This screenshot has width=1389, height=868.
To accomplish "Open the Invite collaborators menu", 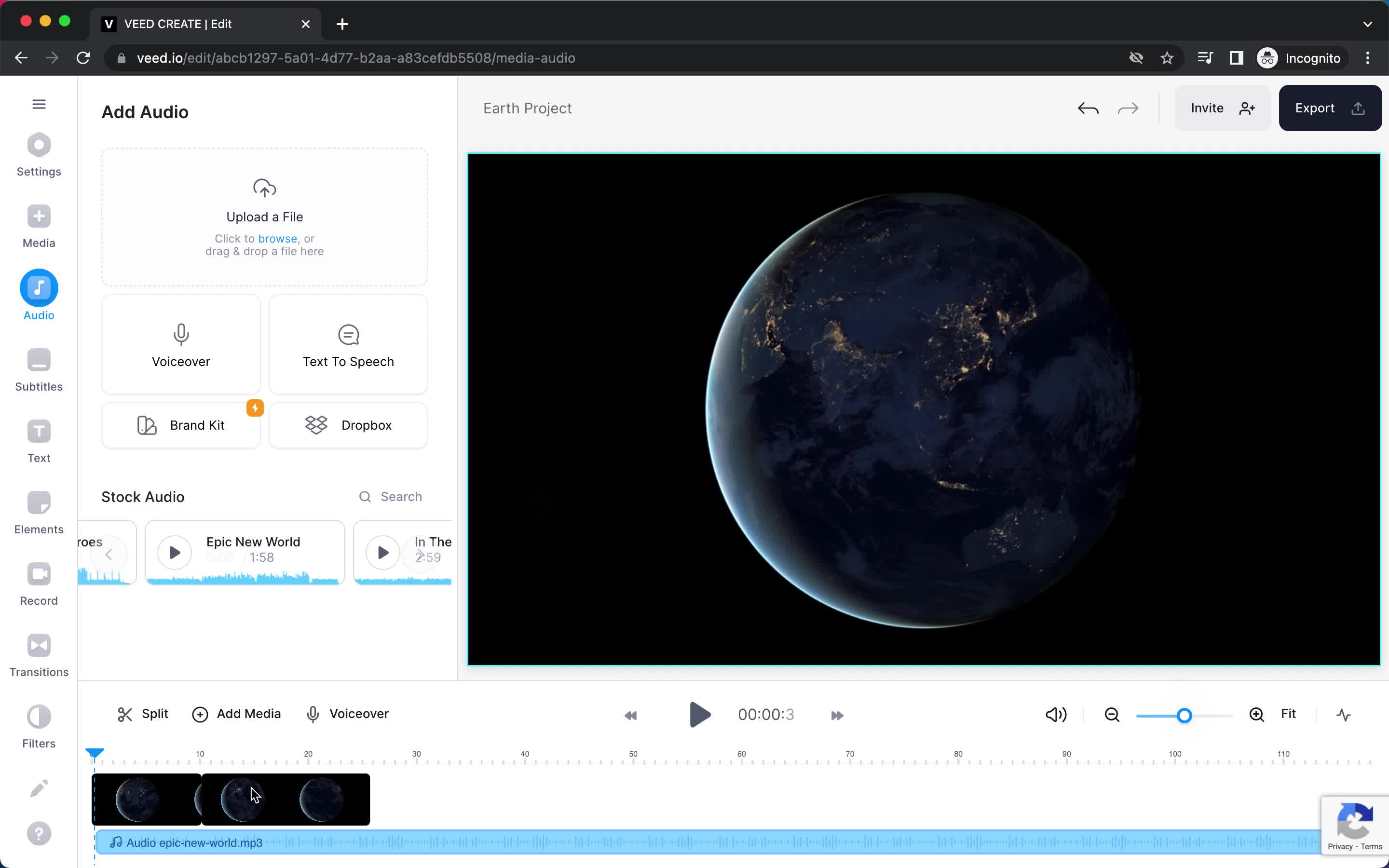I will (x=1220, y=108).
